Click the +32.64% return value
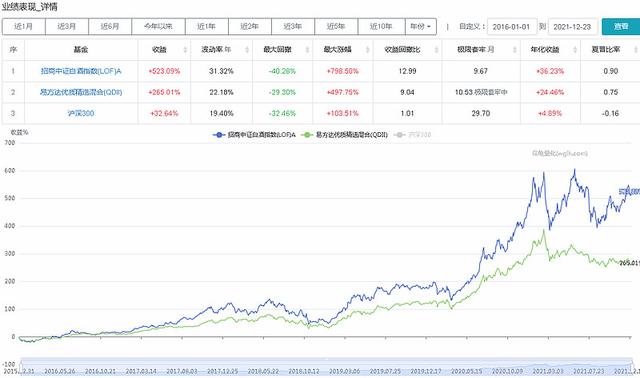 click(x=164, y=113)
